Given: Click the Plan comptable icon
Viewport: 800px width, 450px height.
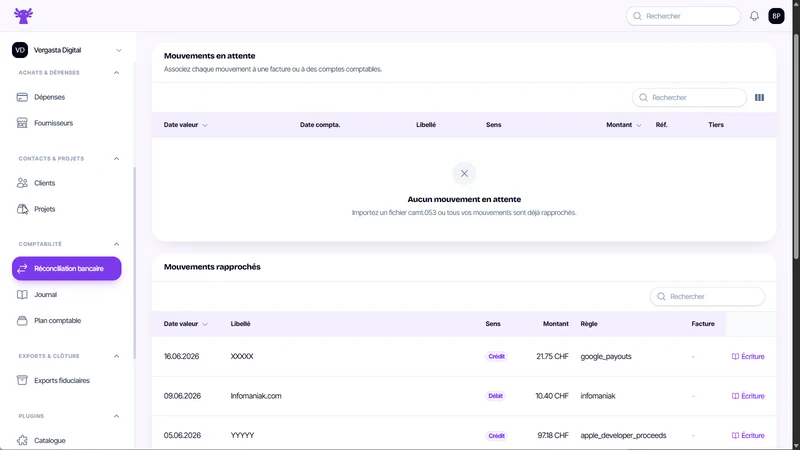Looking at the screenshot, I should (22, 320).
